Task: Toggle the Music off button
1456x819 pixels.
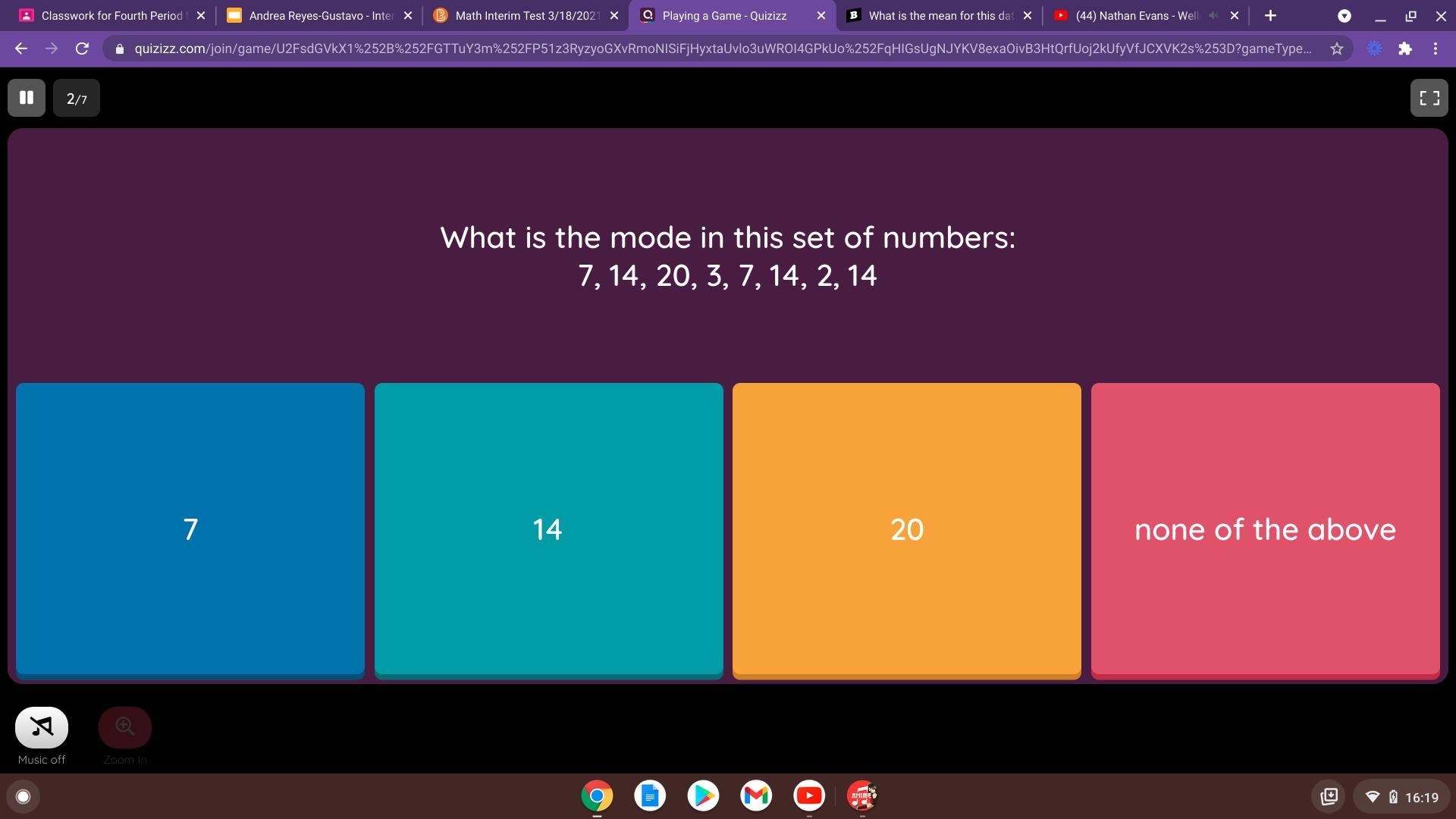Action: click(x=42, y=727)
